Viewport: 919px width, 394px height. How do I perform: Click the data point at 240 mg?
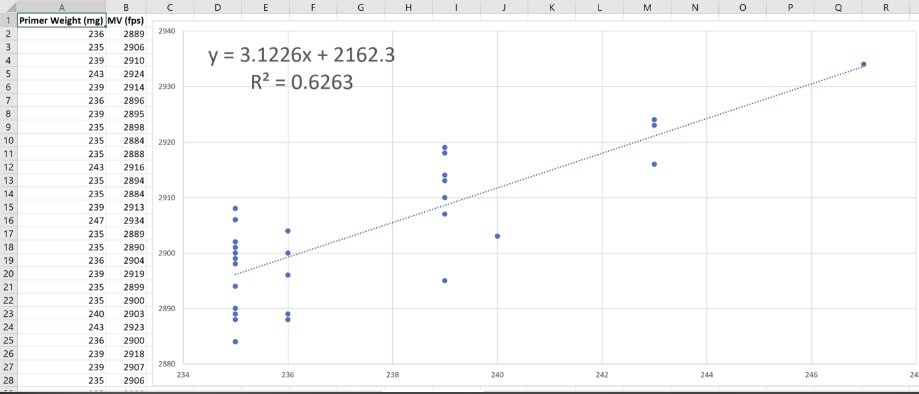(497, 236)
